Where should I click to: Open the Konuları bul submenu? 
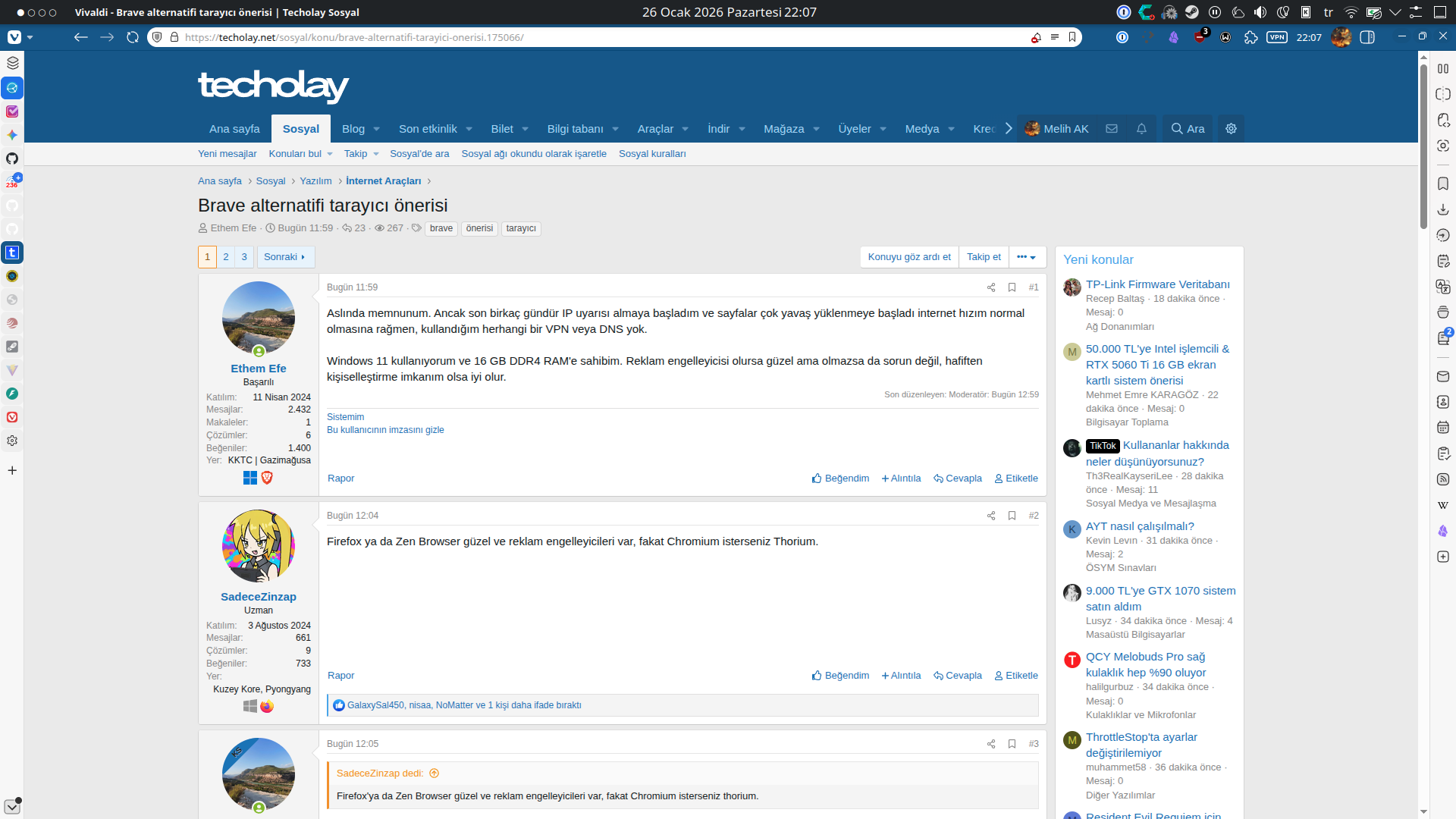[x=300, y=154]
